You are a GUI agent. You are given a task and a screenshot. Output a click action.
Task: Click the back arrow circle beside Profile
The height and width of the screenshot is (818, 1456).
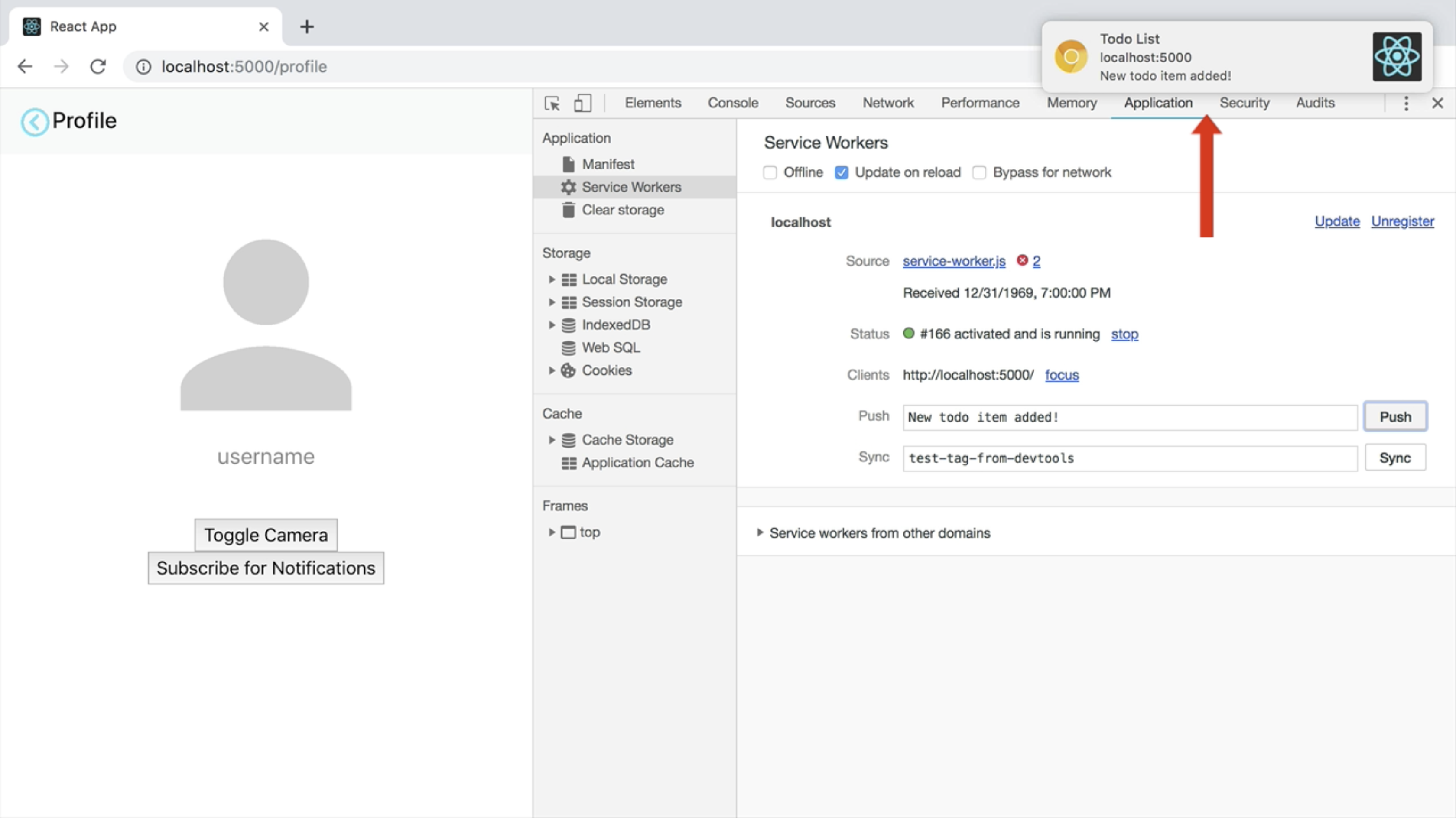click(x=35, y=122)
